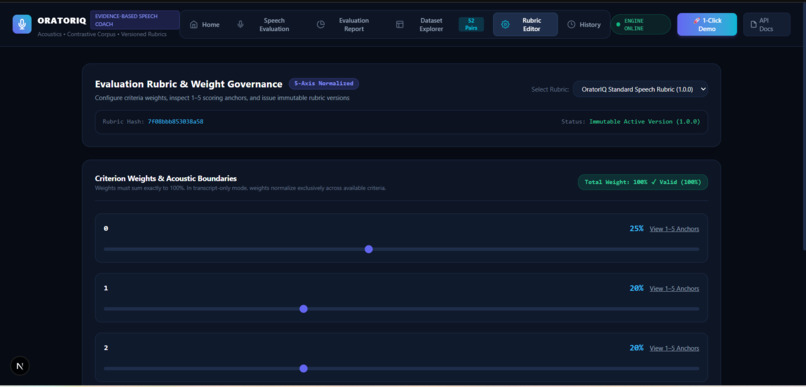Viewport: 806px width, 387px height.
Task: Click the Rubric Editor gear icon
Action: pos(505,25)
